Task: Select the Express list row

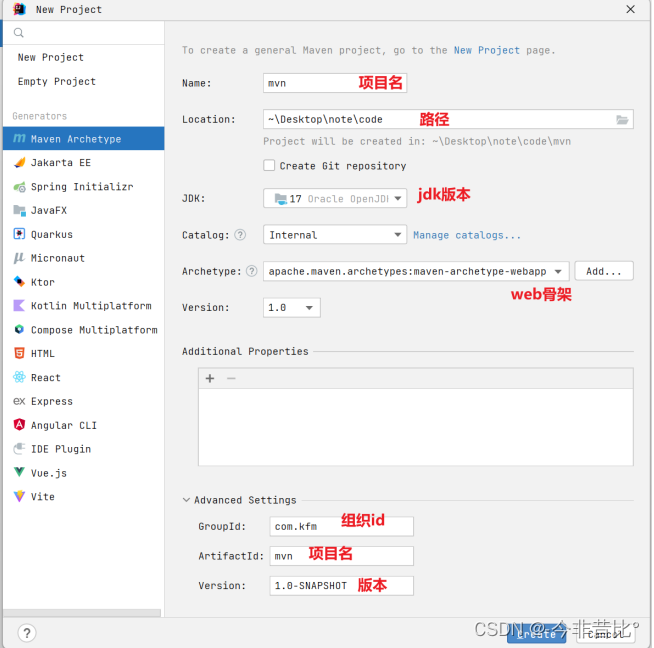Action: pos(83,401)
